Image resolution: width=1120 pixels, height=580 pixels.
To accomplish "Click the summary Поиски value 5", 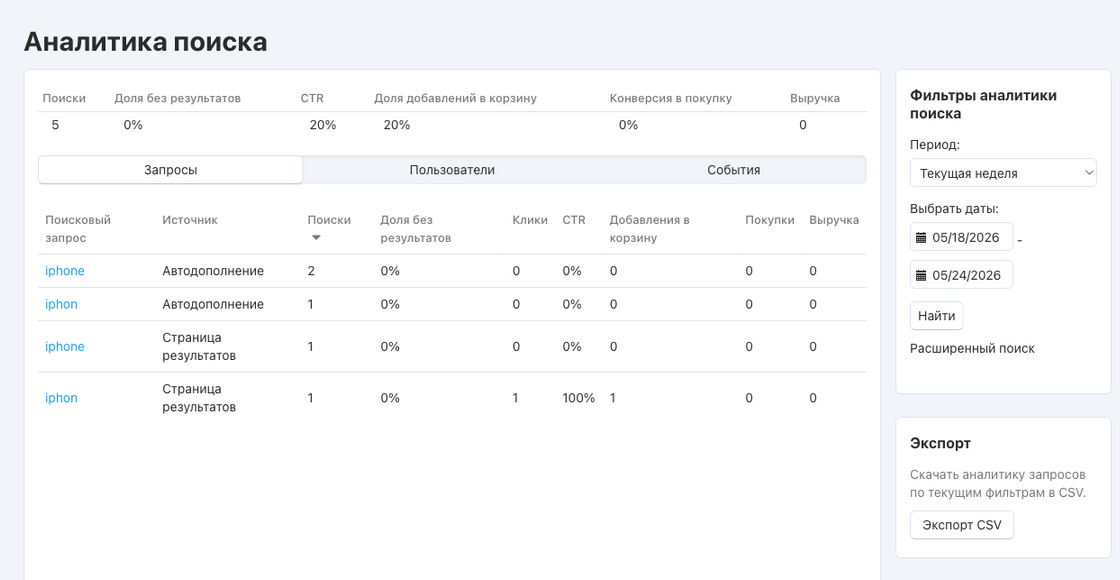I will coord(55,125).
